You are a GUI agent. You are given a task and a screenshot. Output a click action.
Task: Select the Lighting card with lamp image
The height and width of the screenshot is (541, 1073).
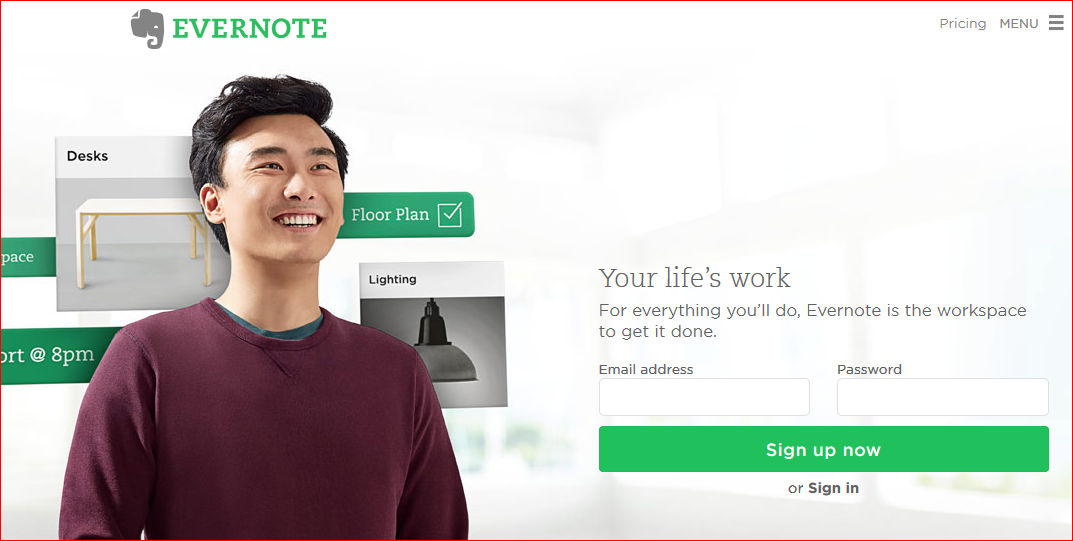pyautogui.click(x=433, y=334)
